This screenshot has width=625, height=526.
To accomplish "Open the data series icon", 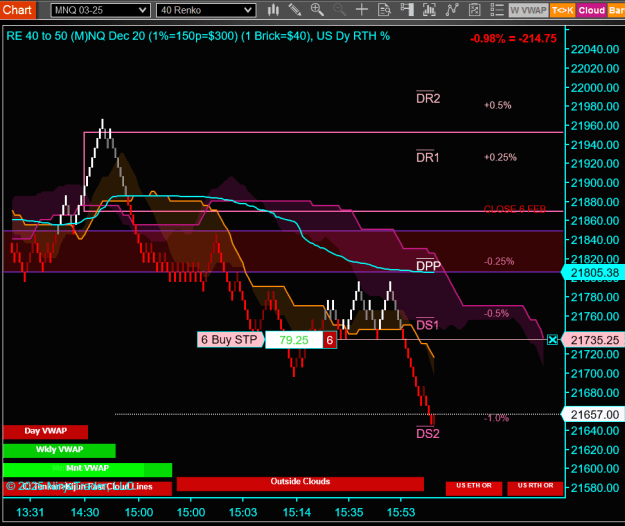I will 429,10.
